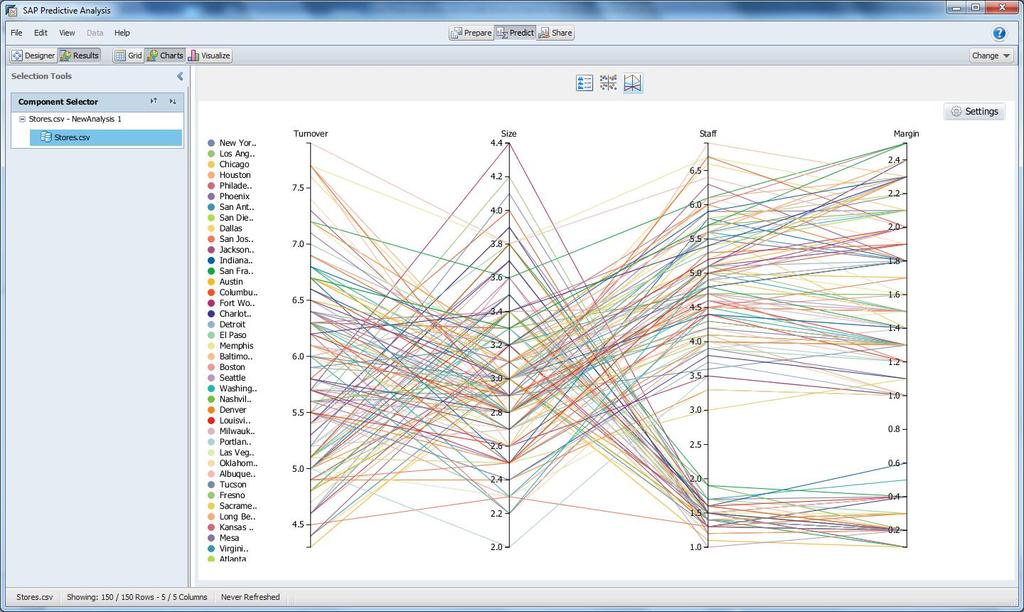1024x612 pixels.
Task: Open the Help menu
Action: point(122,33)
